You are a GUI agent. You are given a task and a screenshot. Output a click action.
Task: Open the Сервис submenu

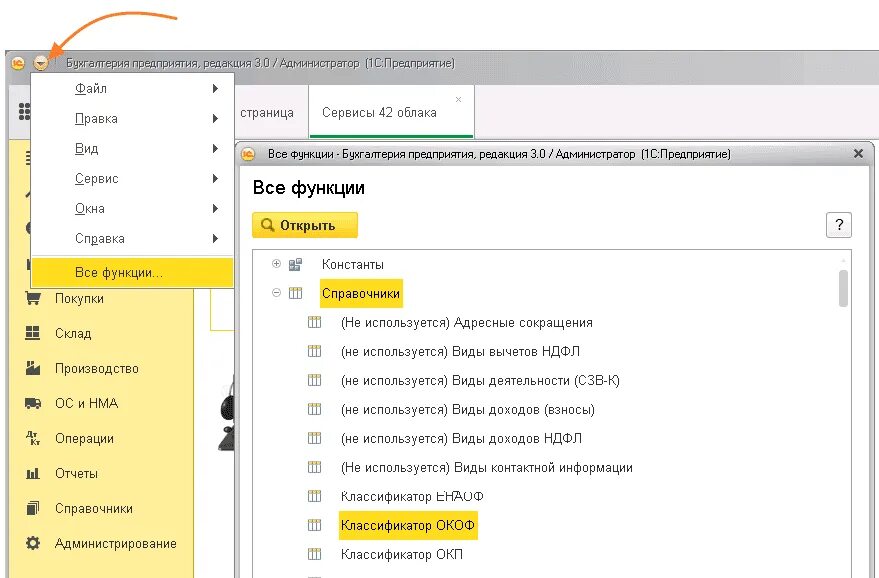(x=132, y=178)
